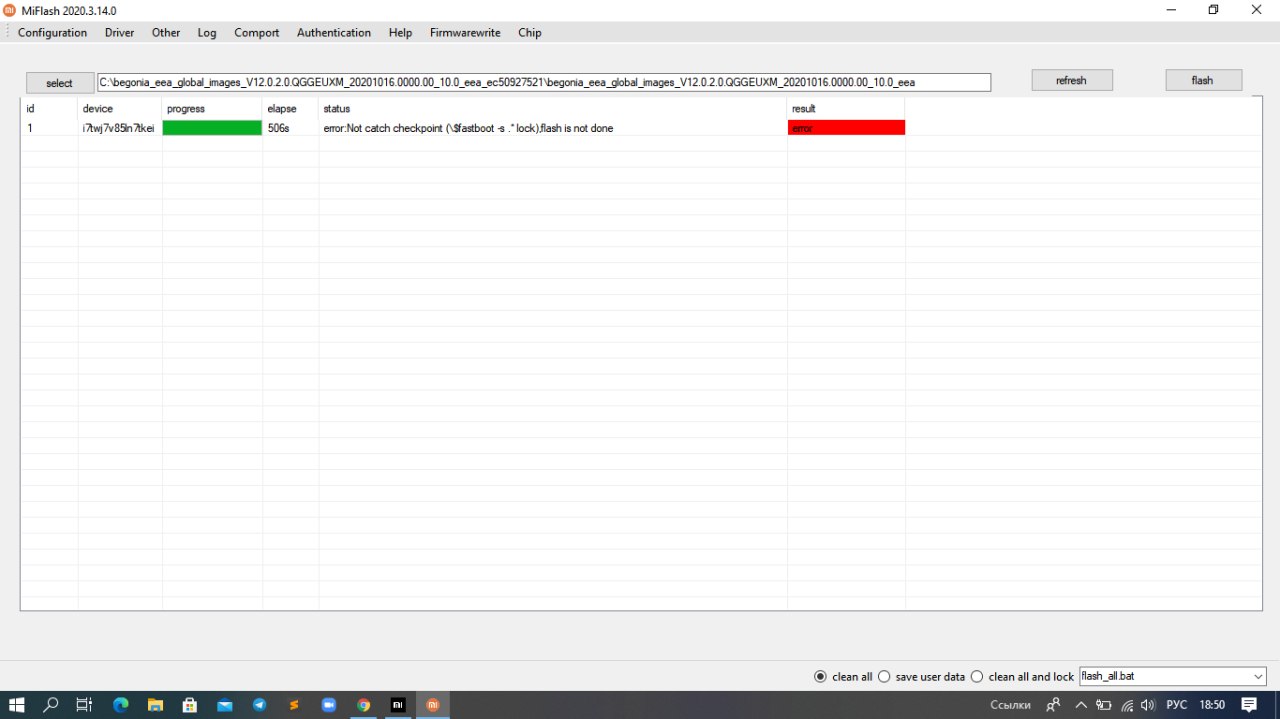The image size is (1280, 719).
Task: Expand the flash_all.bat script dropdown
Action: point(1258,677)
